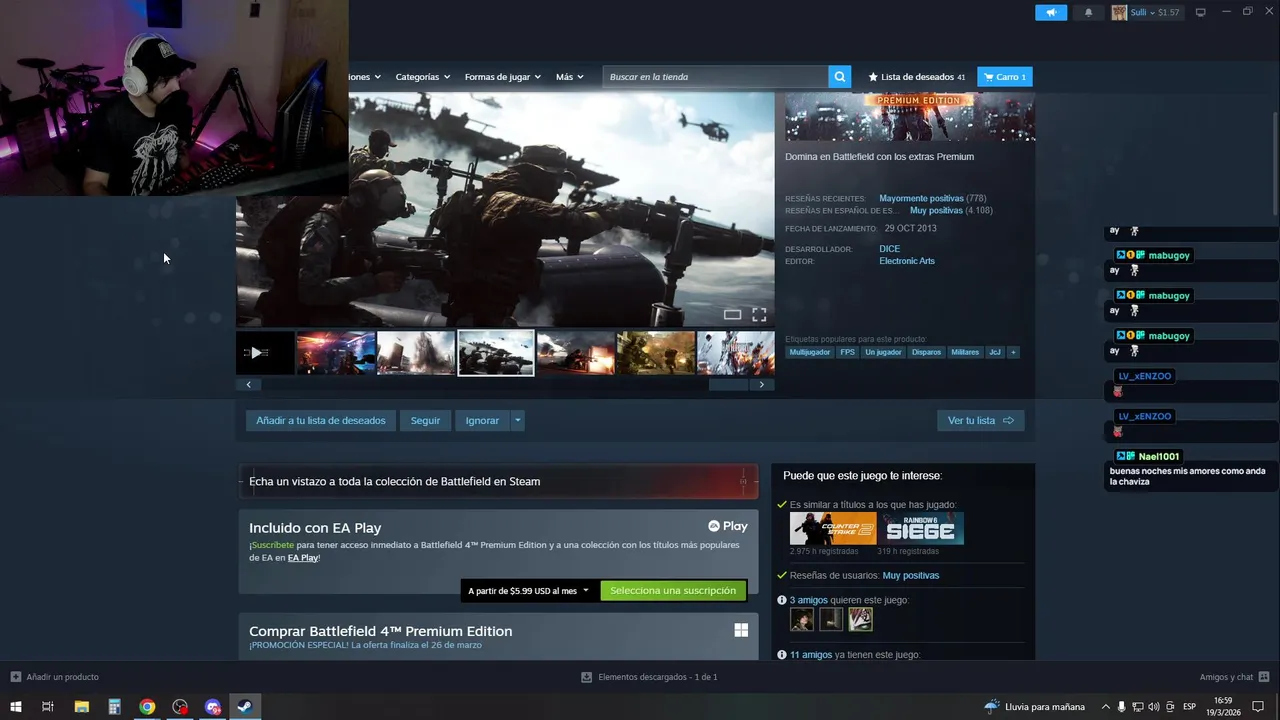
Task: Open the Formas de jugar menu
Action: (502, 77)
